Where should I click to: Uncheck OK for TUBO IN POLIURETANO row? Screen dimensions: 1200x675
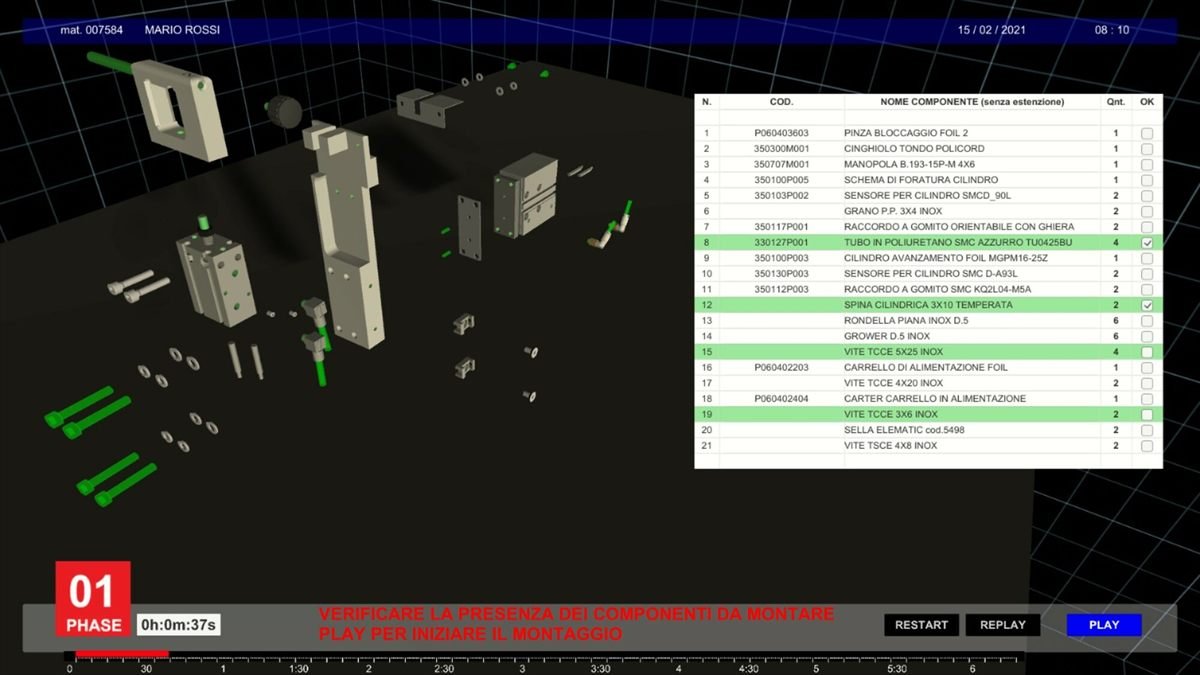(1147, 243)
